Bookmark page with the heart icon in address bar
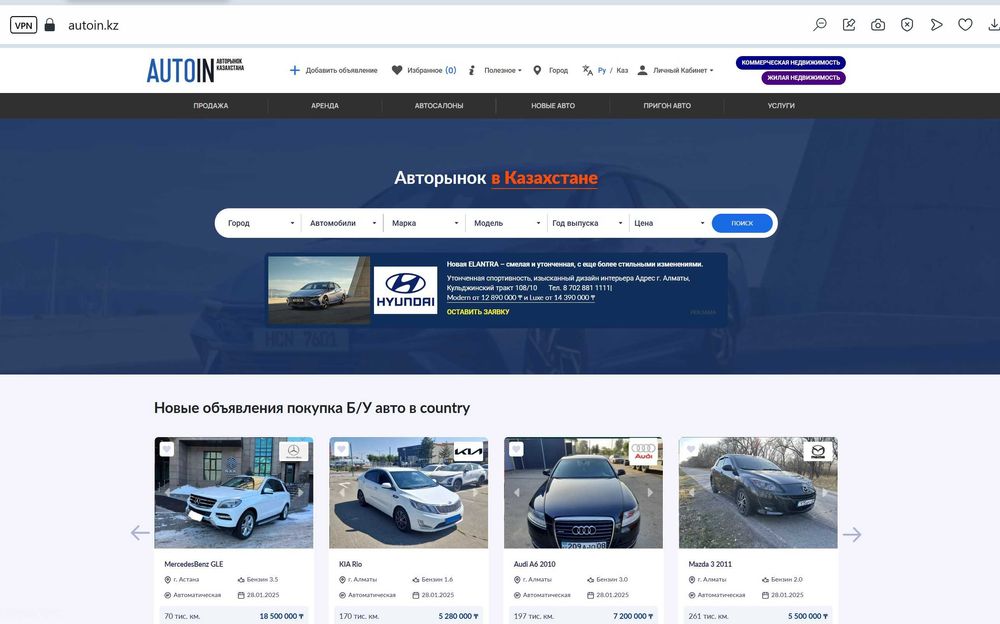 pyautogui.click(x=966, y=25)
